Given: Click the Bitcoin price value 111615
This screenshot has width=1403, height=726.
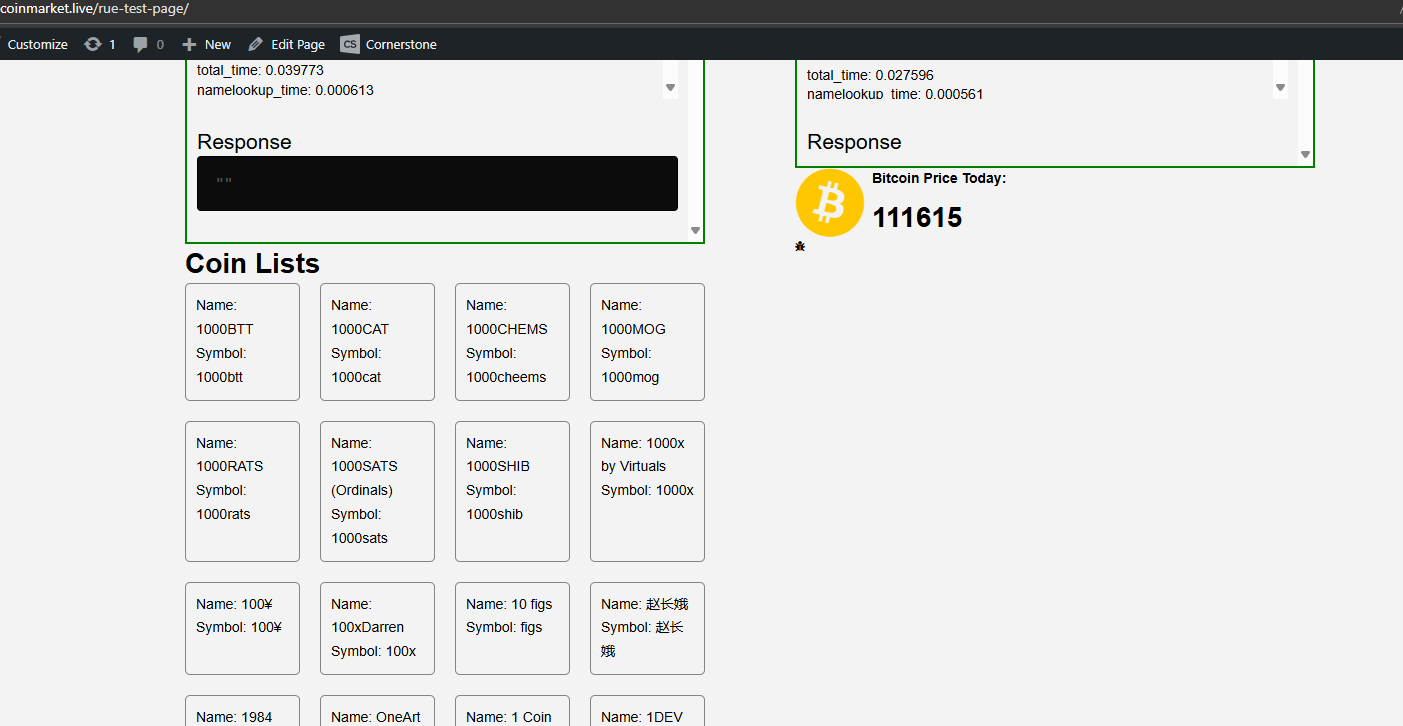Looking at the screenshot, I should click(917, 218).
